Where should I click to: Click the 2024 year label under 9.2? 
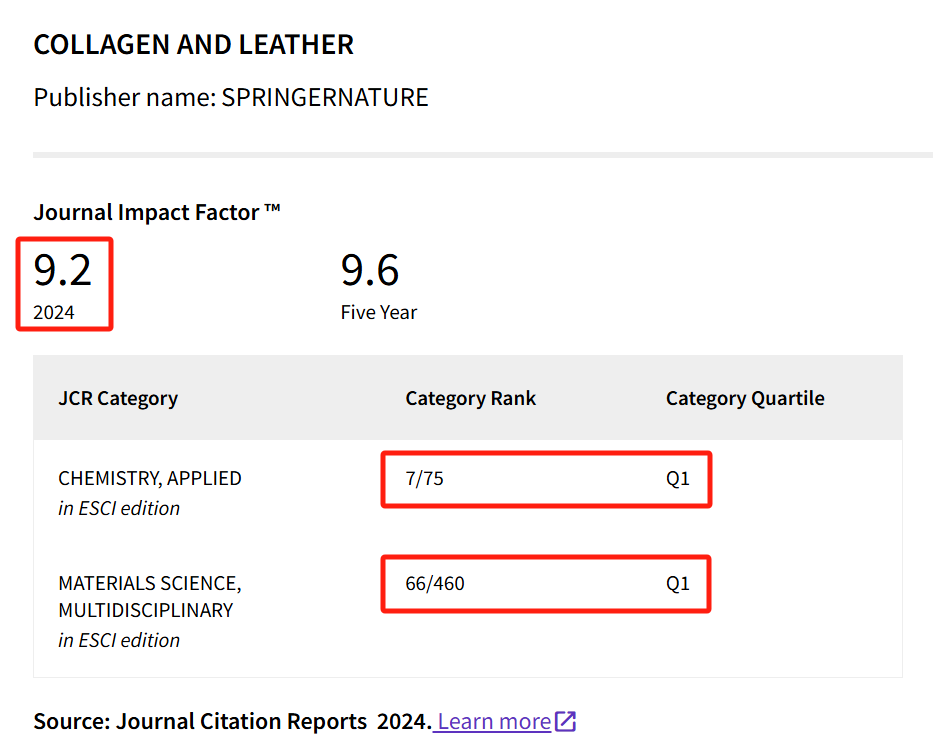[54, 313]
